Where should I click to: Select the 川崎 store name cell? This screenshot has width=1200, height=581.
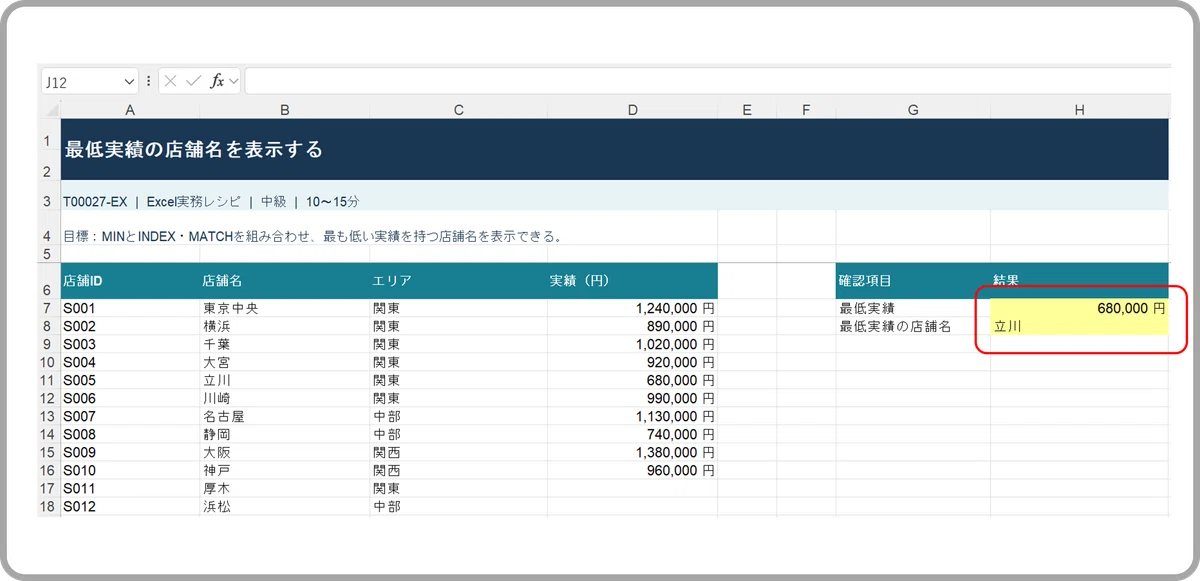[x=284, y=398]
